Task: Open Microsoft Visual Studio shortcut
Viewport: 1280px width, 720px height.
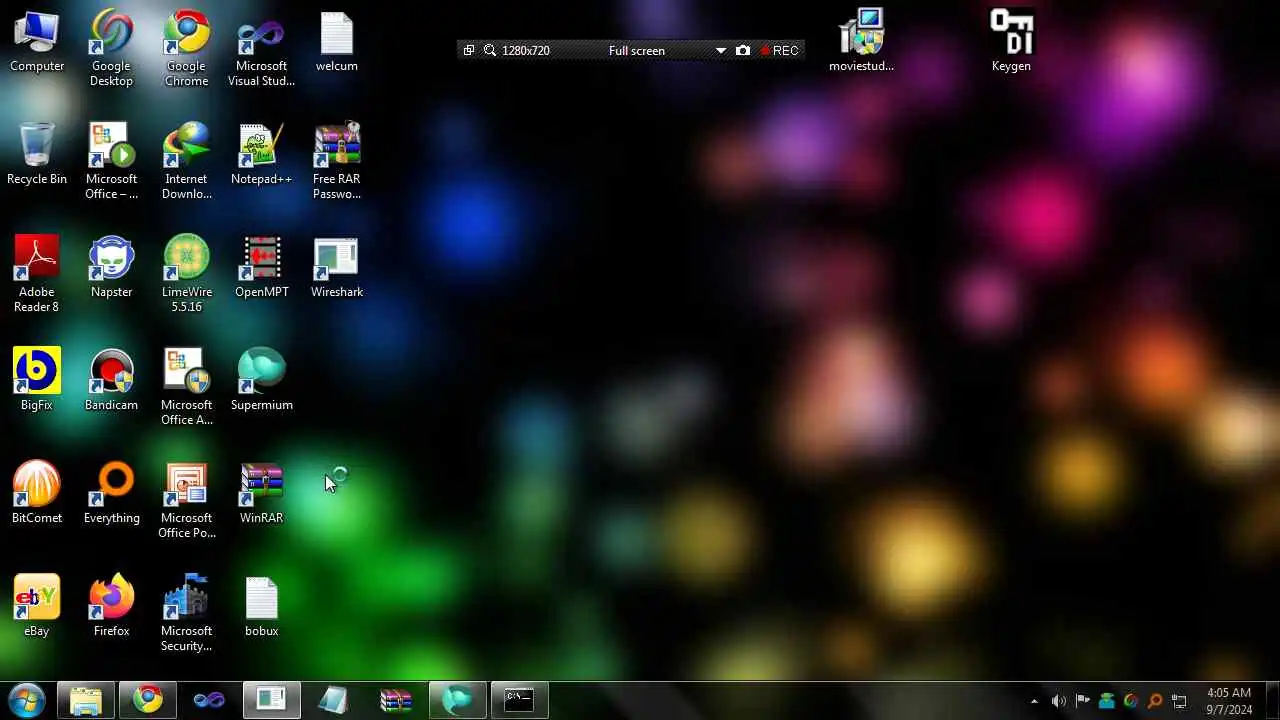Action: 261,49
